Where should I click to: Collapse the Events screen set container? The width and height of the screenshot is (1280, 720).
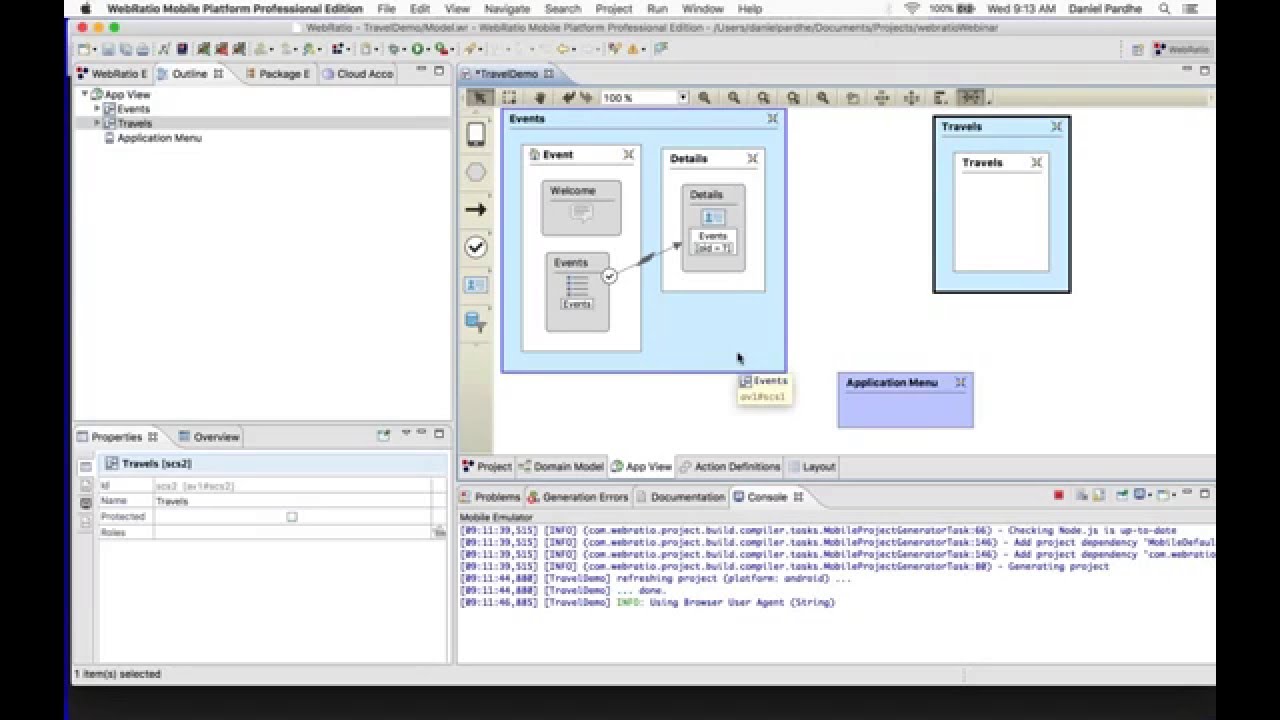[772, 118]
